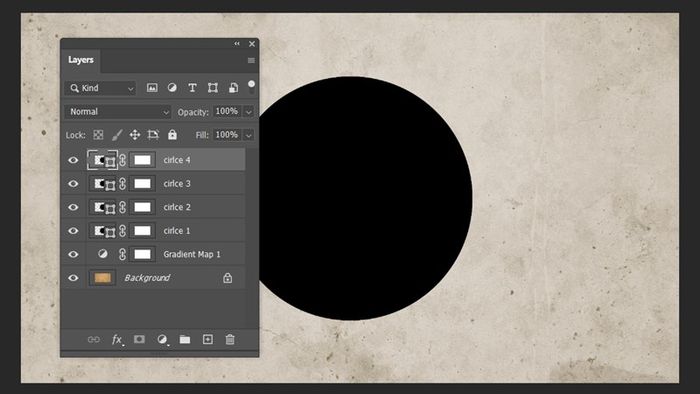The width and height of the screenshot is (700, 394).
Task: Select the cirlce 4 layer mask thumbnail
Action: click(142, 160)
